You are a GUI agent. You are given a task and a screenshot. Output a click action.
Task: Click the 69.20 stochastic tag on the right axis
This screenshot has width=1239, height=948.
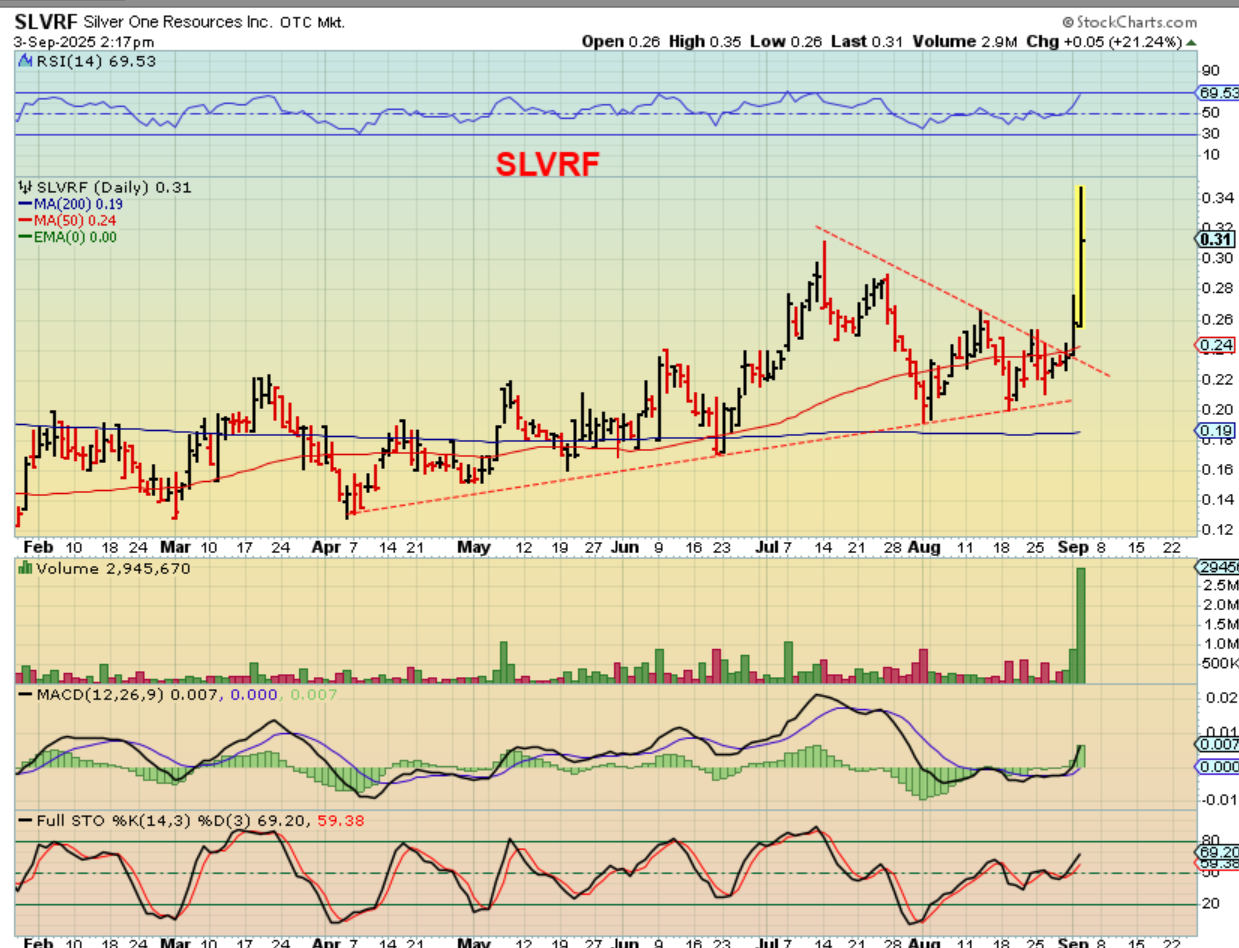[x=1218, y=852]
